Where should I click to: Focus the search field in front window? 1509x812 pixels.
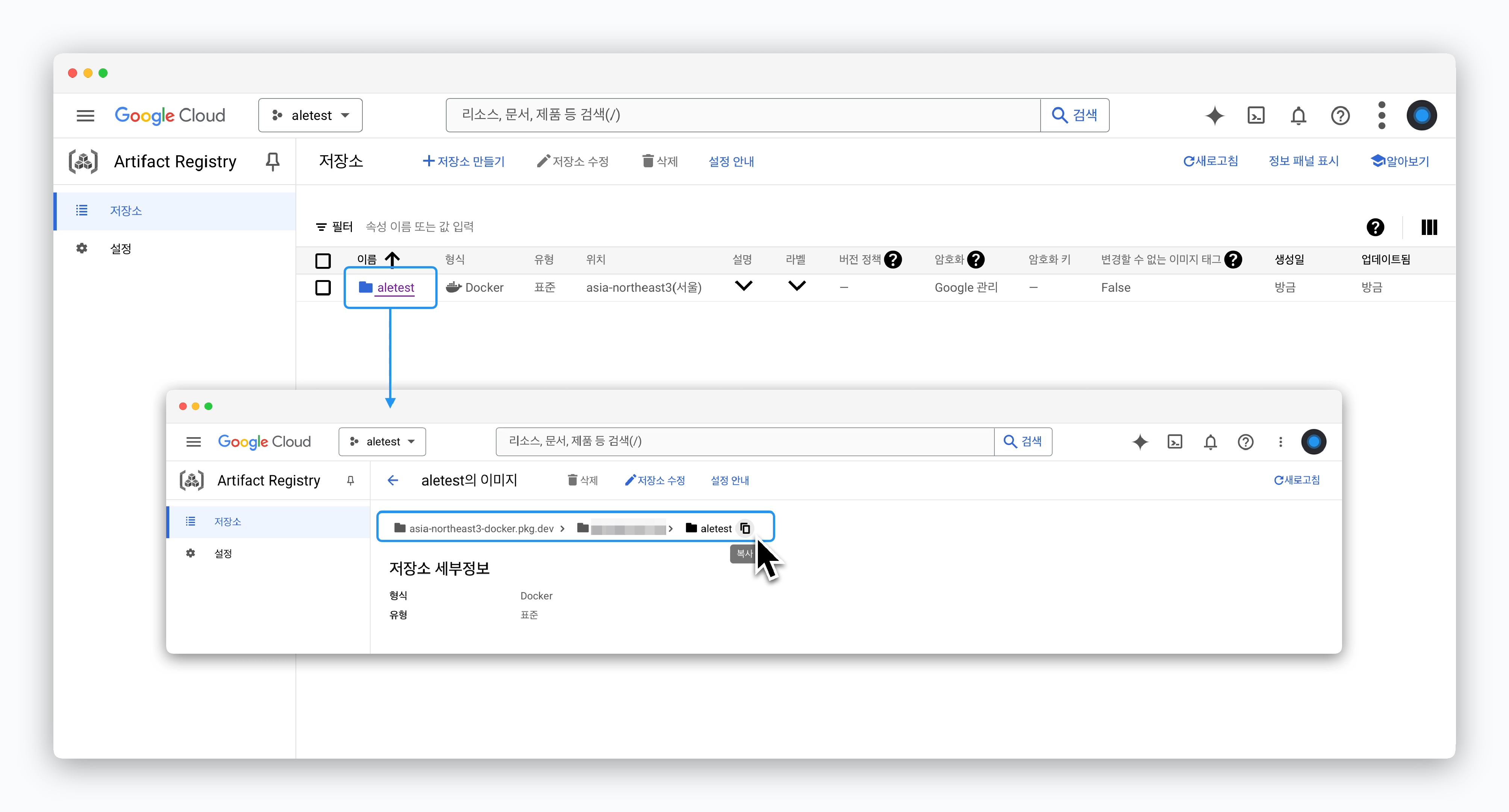coord(745,442)
